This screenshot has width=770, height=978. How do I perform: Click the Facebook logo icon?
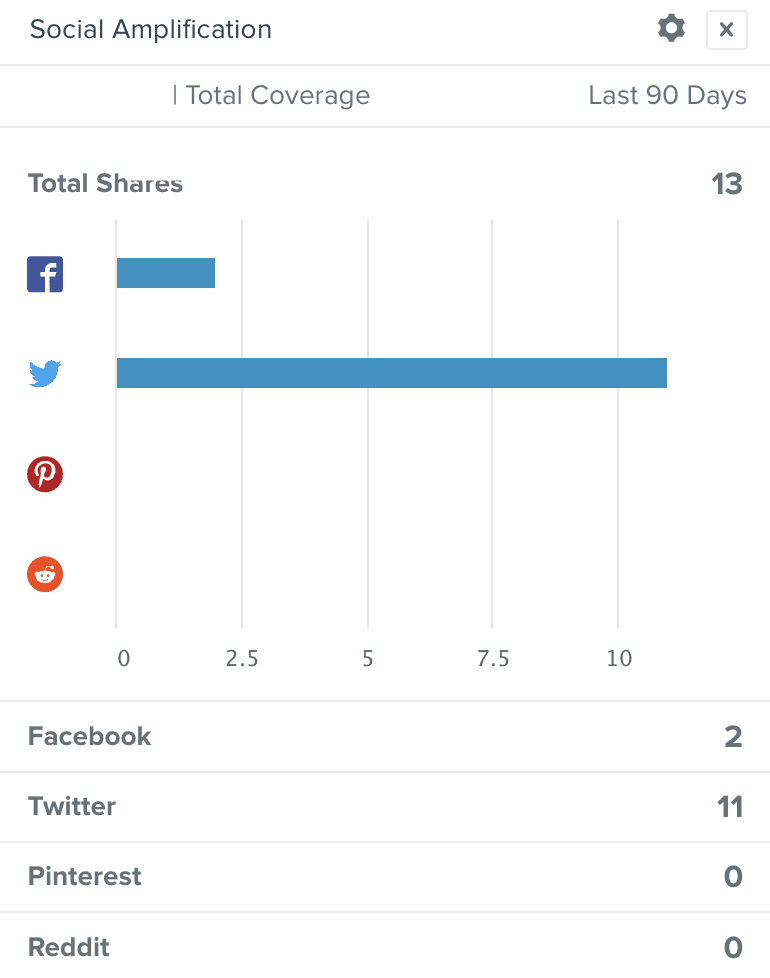[45, 274]
